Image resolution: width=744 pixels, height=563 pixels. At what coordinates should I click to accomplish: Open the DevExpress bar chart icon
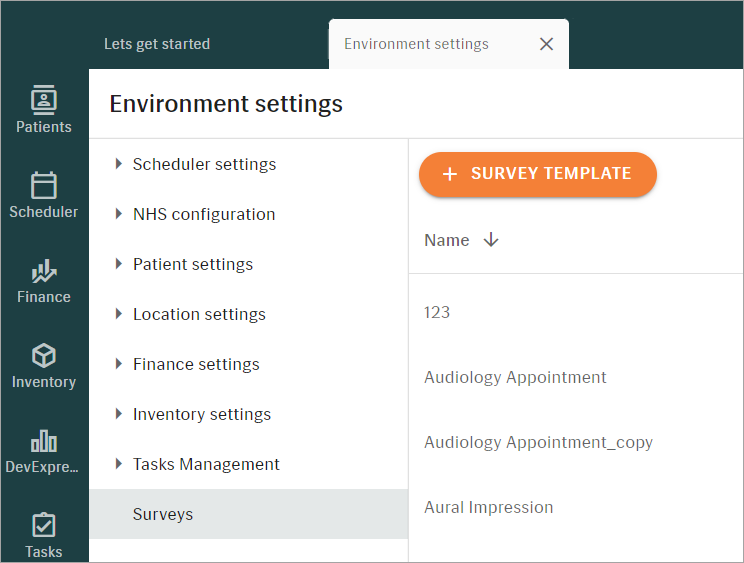tap(44, 441)
